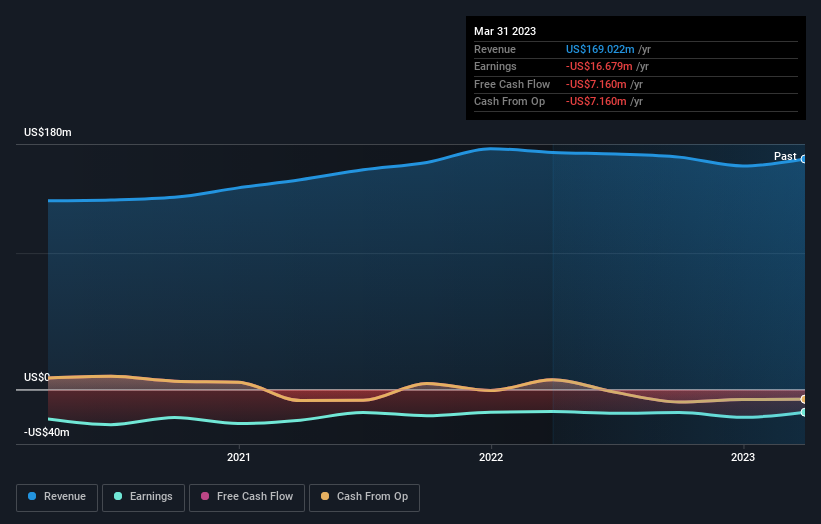821x524 pixels.
Task: Click the Cash From Op -US$7.160m value
Action: pyautogui.click(x=596, y=102)
